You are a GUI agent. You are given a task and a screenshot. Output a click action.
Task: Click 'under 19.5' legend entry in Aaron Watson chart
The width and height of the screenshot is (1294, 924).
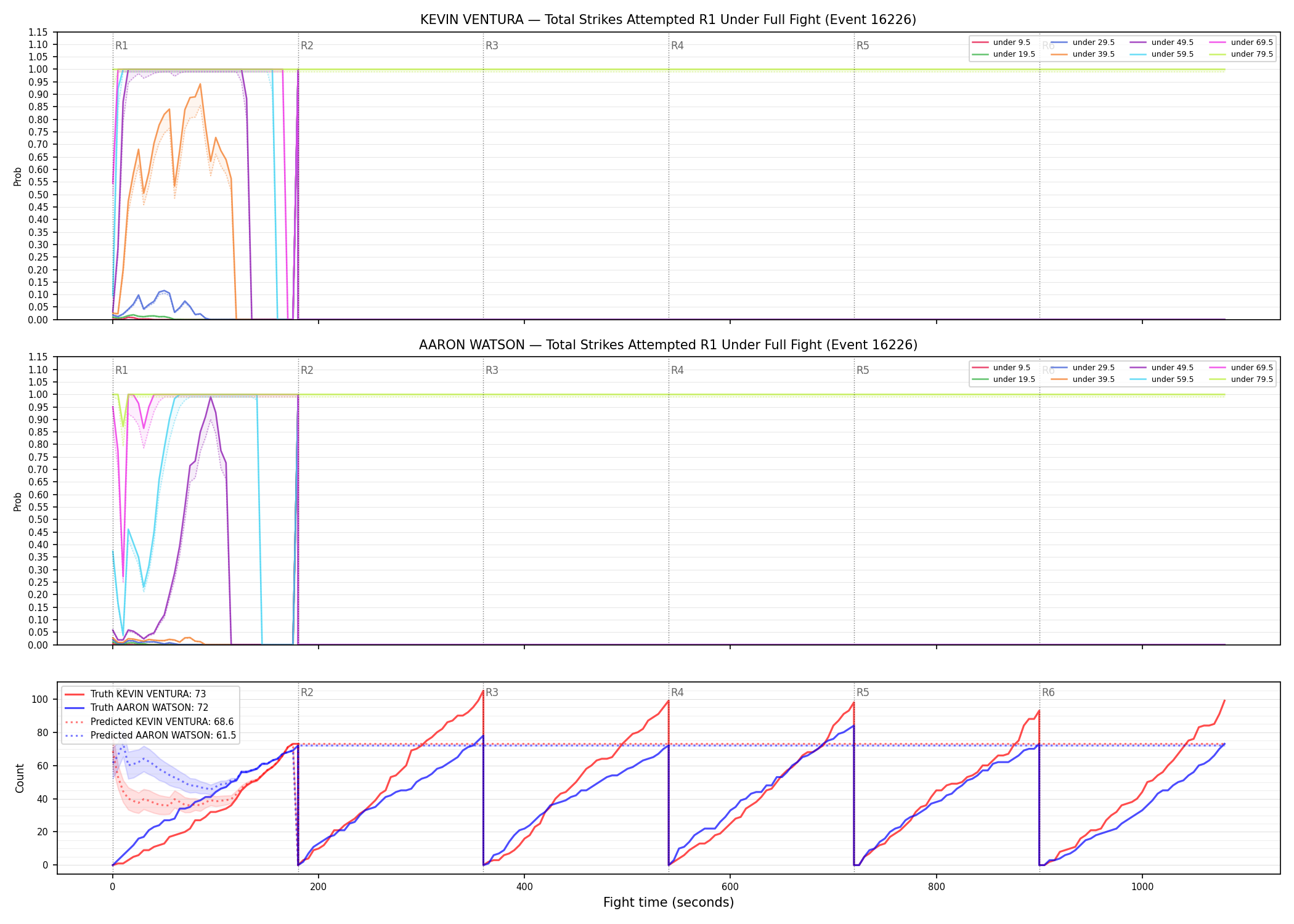[x=1004, y=379]
